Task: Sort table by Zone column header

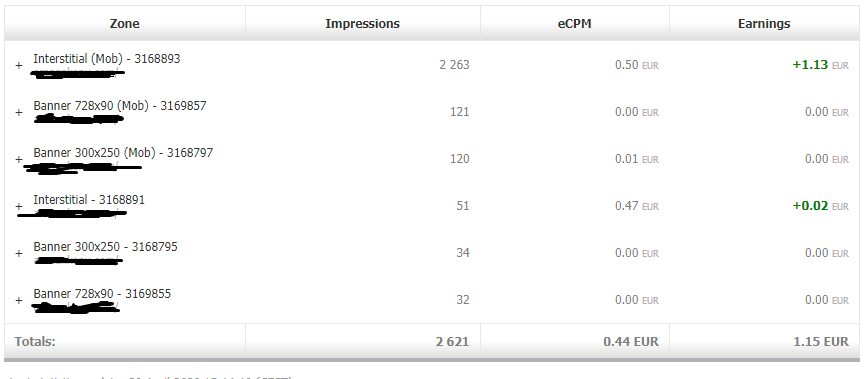Action: coord(125,23)
